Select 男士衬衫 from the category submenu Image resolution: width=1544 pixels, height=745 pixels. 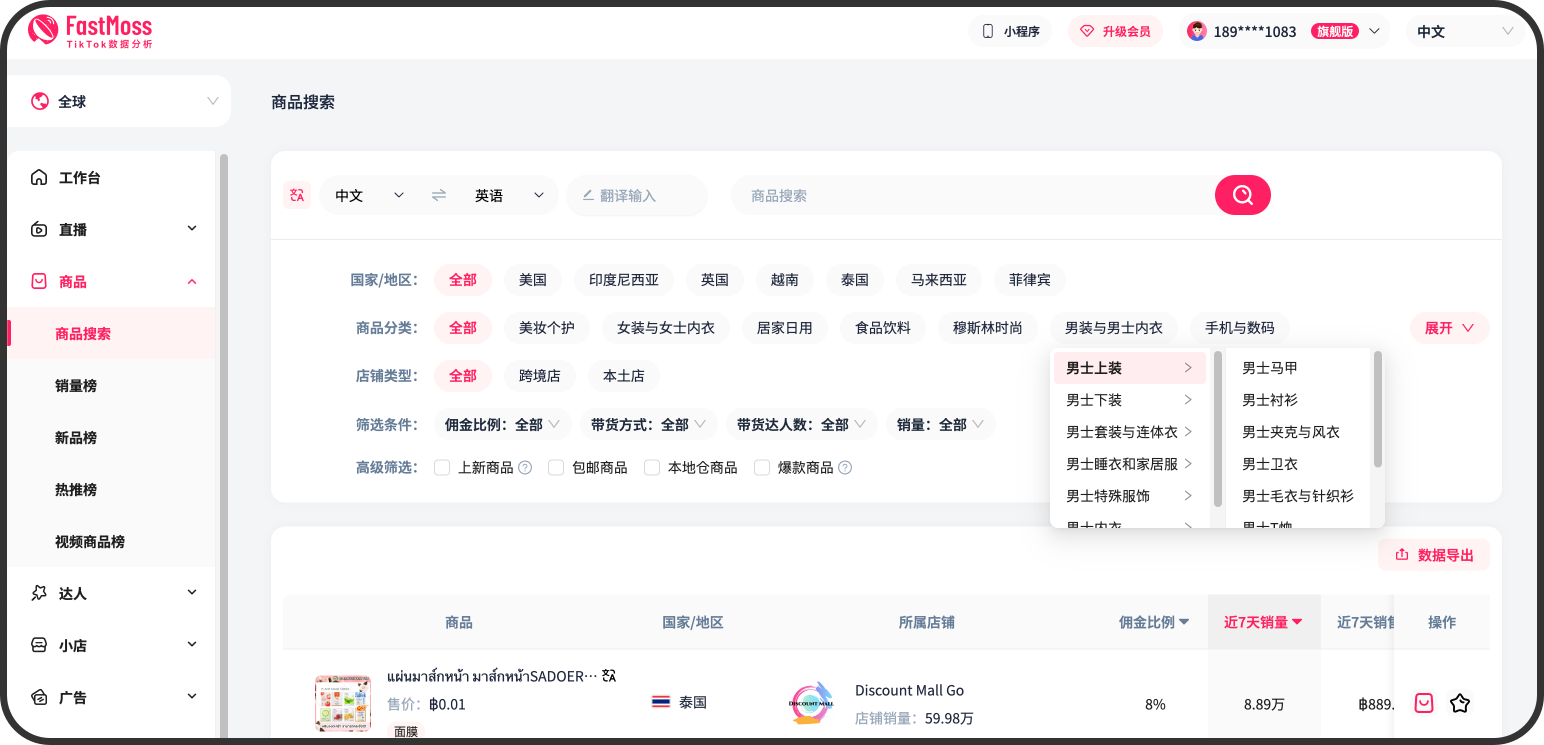click(1272, 399)
